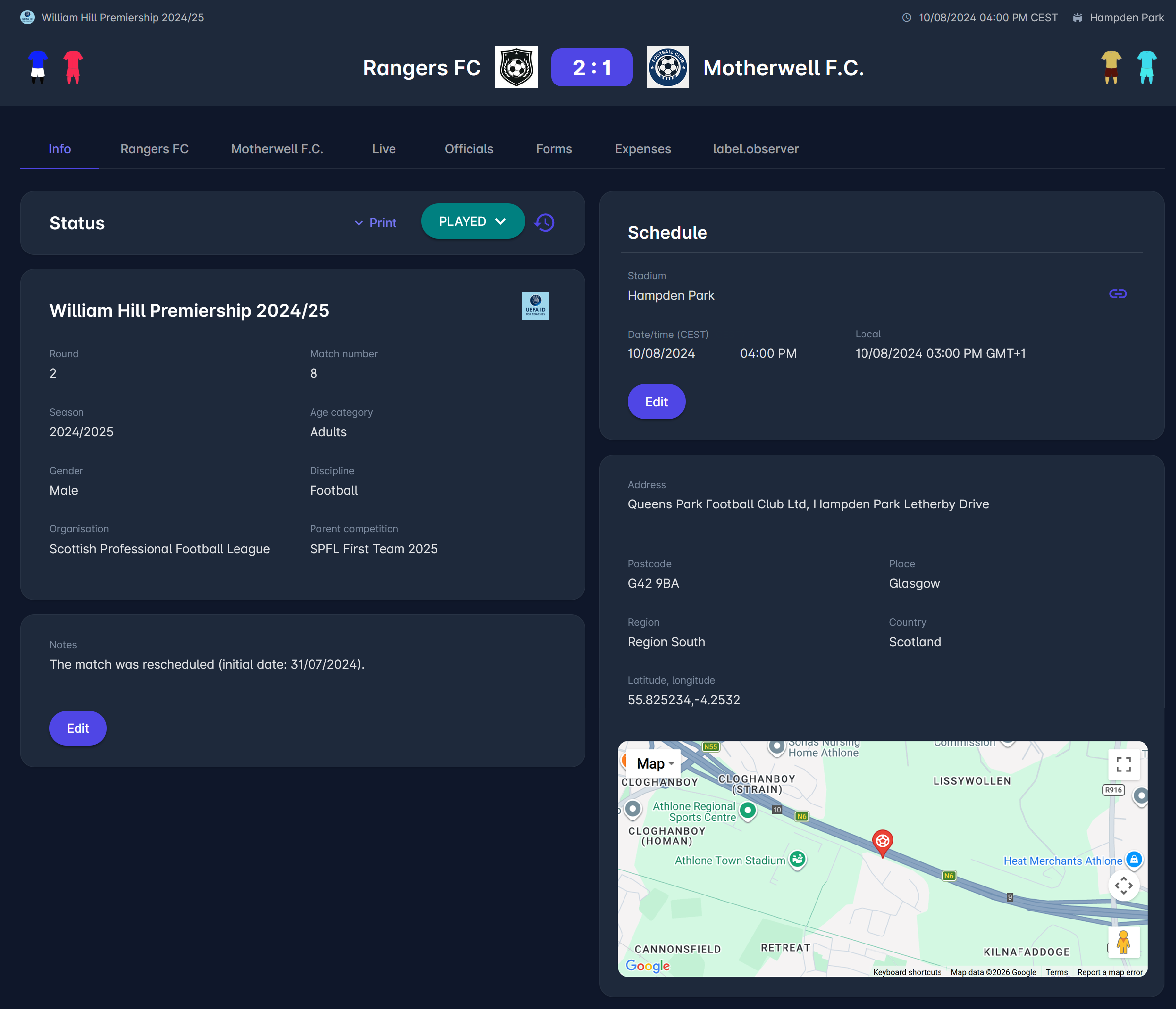The image size is (1176, 1009).
Task: Switch to the Live tab
Action: (384, 149)
